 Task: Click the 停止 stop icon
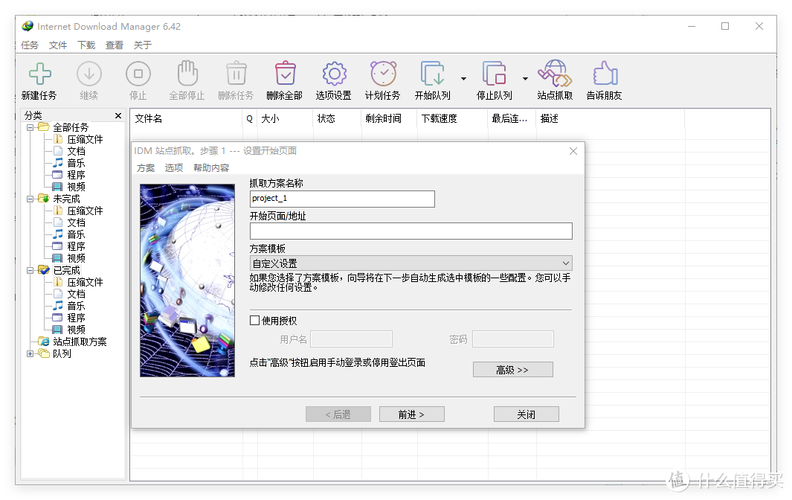tap(138, 75)
